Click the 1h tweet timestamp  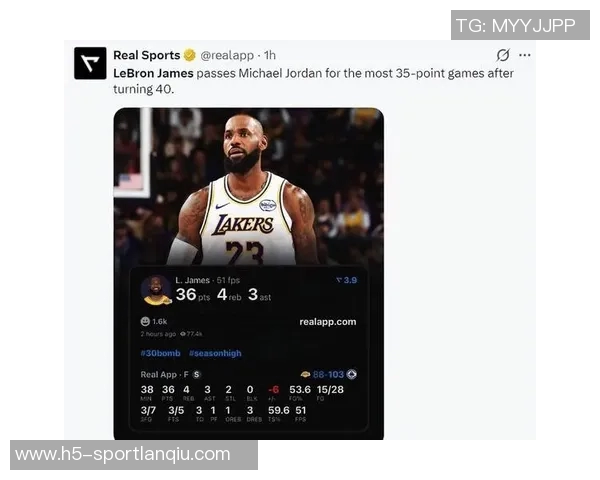click(x=270, y=56)
